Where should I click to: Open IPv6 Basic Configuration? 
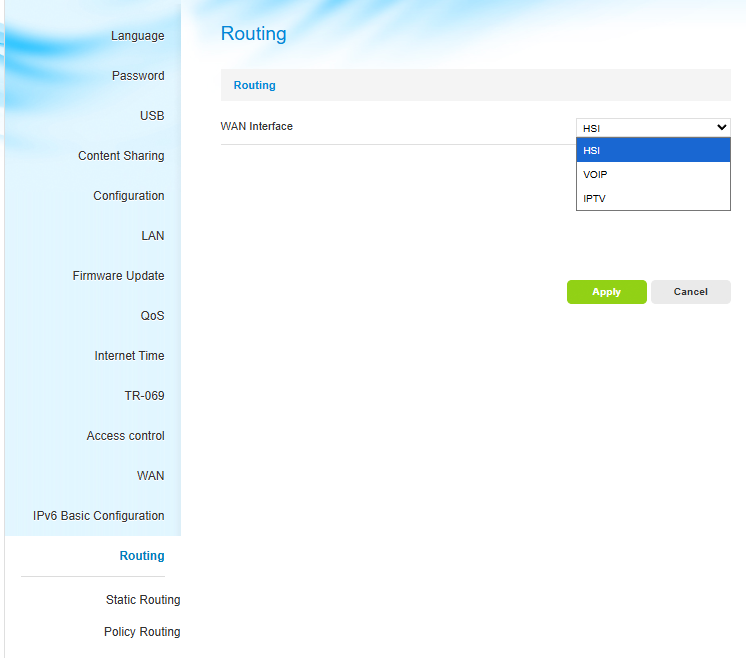[x=98, y=516]
